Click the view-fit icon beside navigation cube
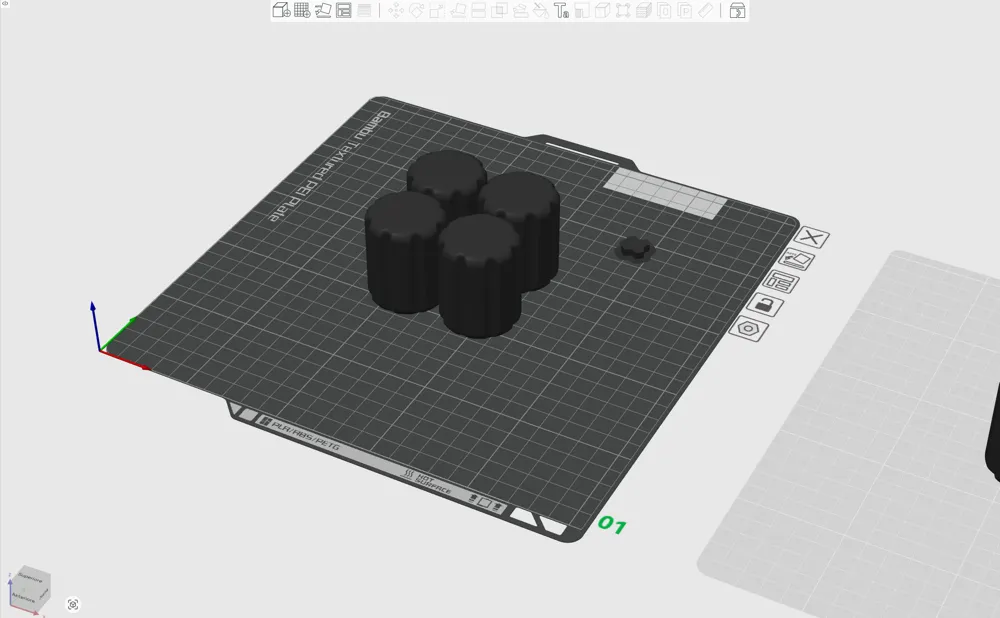This screenshot has height=618, width=1000. click(73, 604)
